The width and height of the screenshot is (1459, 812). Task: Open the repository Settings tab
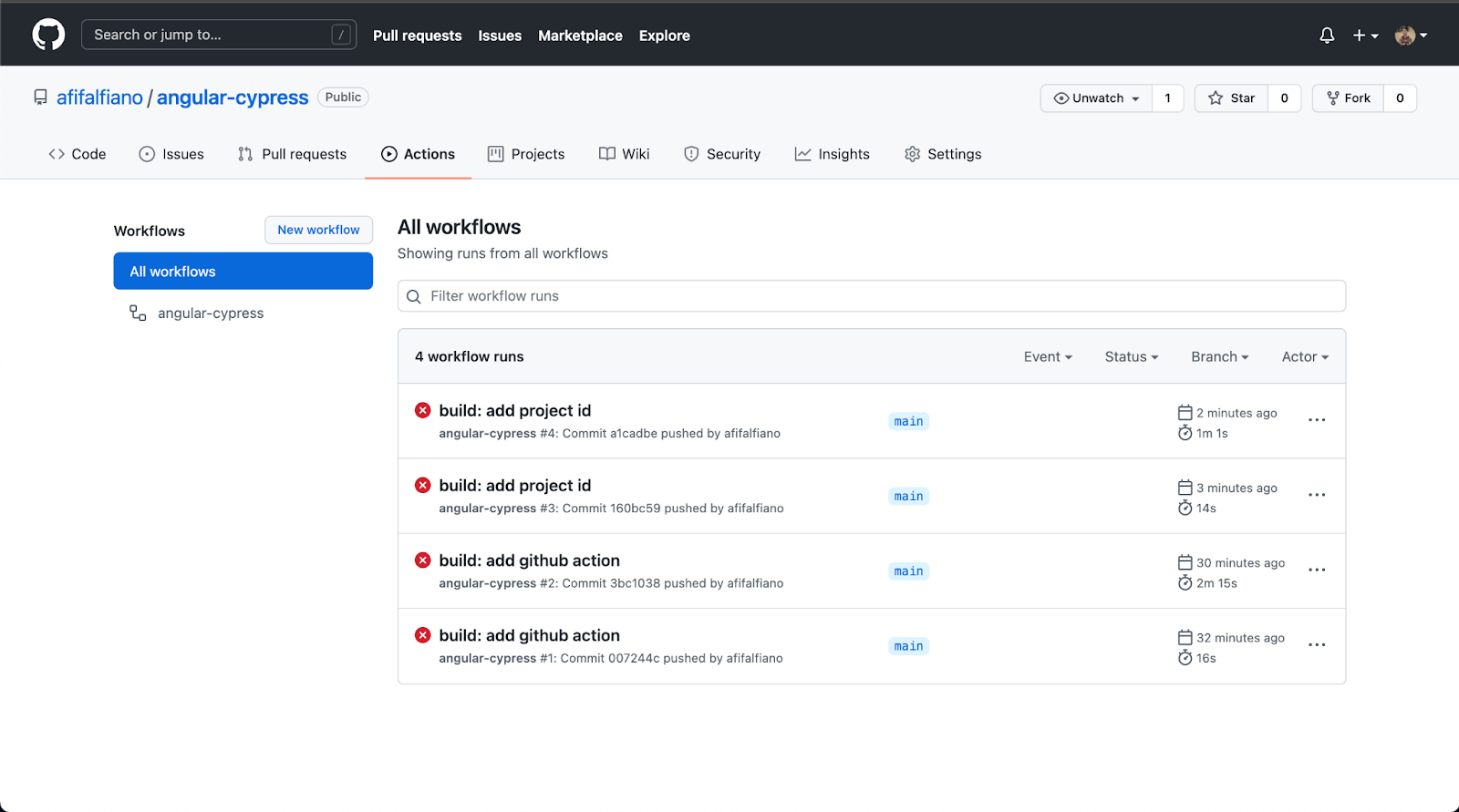(x=943, y=154)
